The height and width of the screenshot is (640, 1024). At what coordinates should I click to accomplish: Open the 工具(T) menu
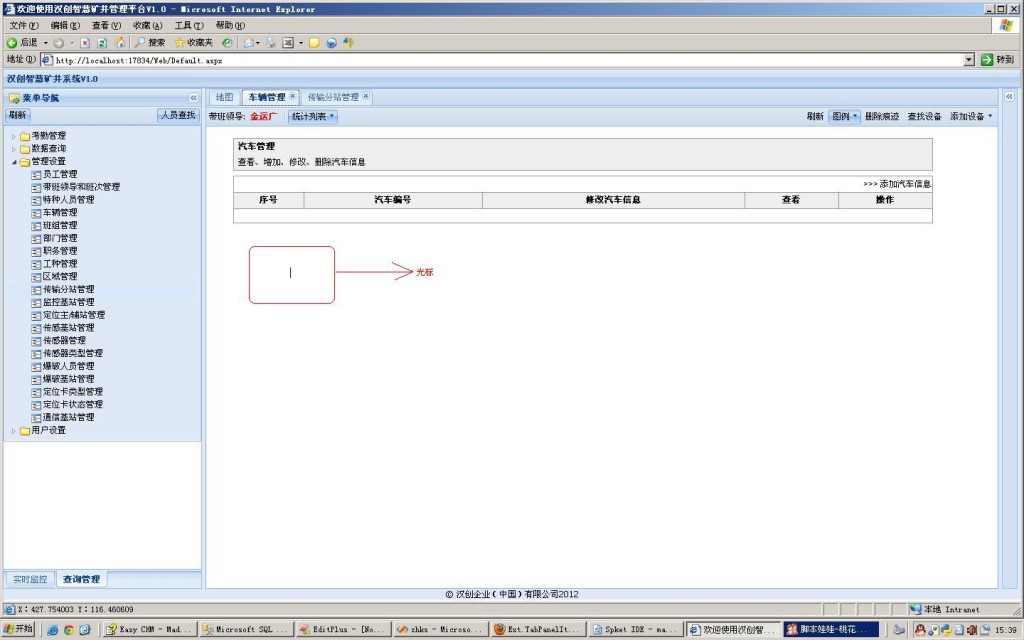189,25
